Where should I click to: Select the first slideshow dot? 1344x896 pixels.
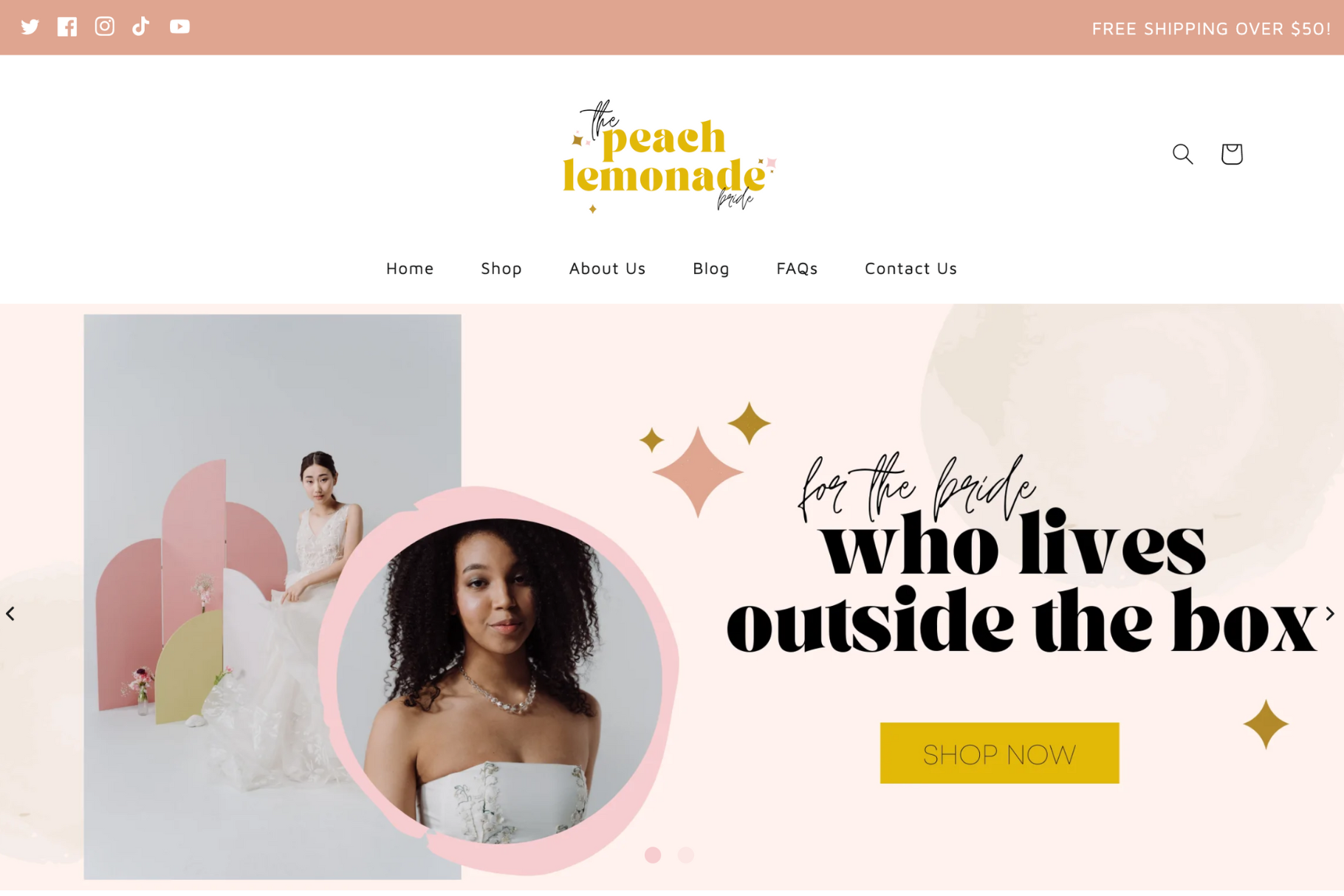[653, 855]
